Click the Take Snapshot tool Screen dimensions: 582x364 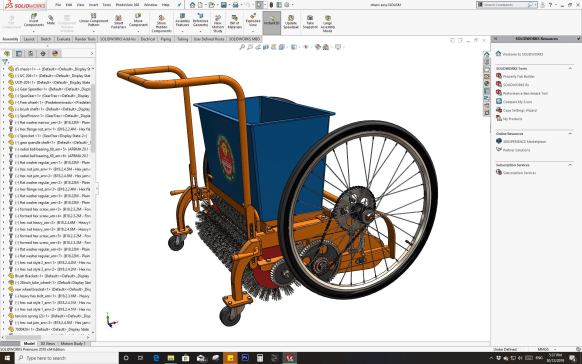coord(310,22)
